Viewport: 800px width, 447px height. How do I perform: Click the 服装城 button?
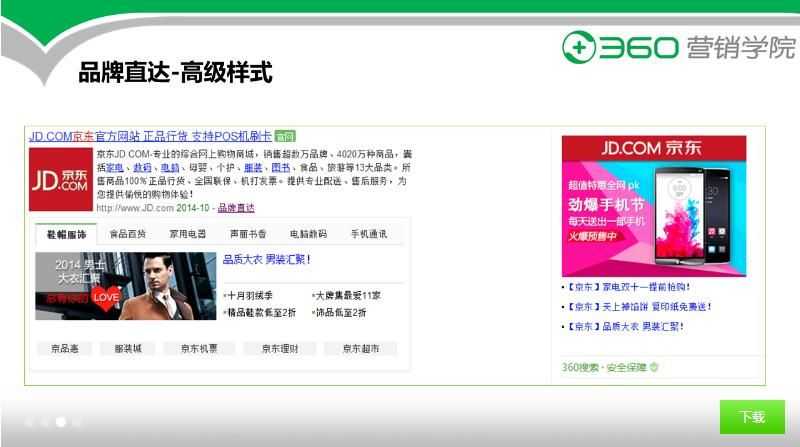(x=128, y=349)
